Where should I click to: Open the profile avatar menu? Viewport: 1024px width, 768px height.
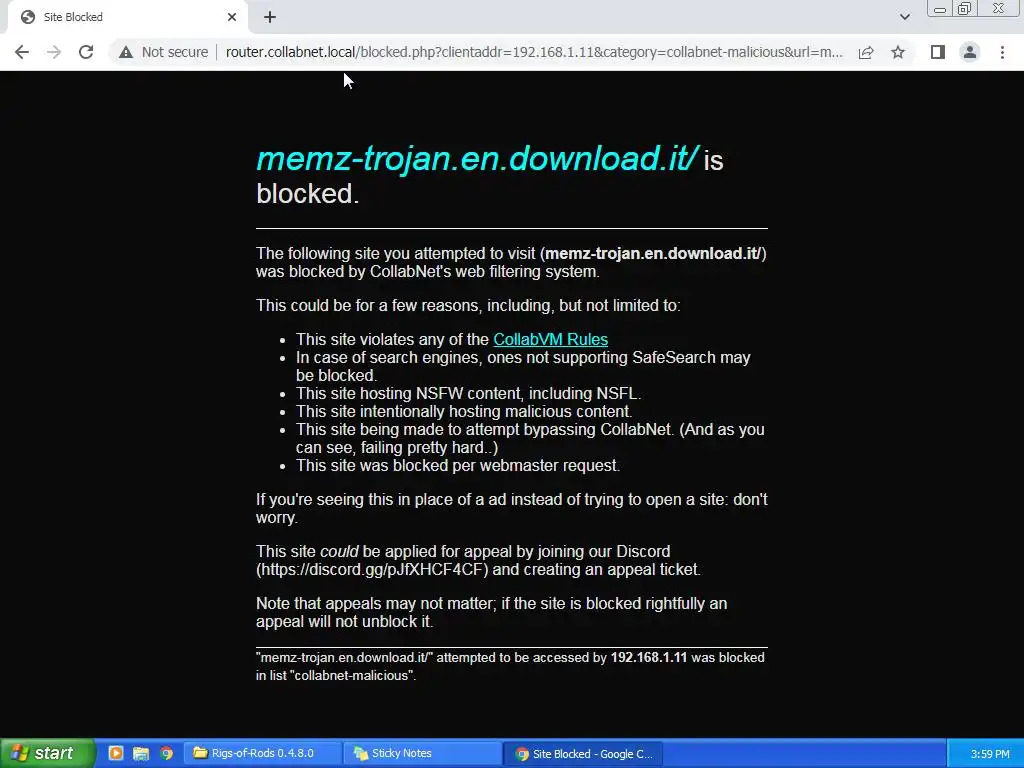pos(970,52)
